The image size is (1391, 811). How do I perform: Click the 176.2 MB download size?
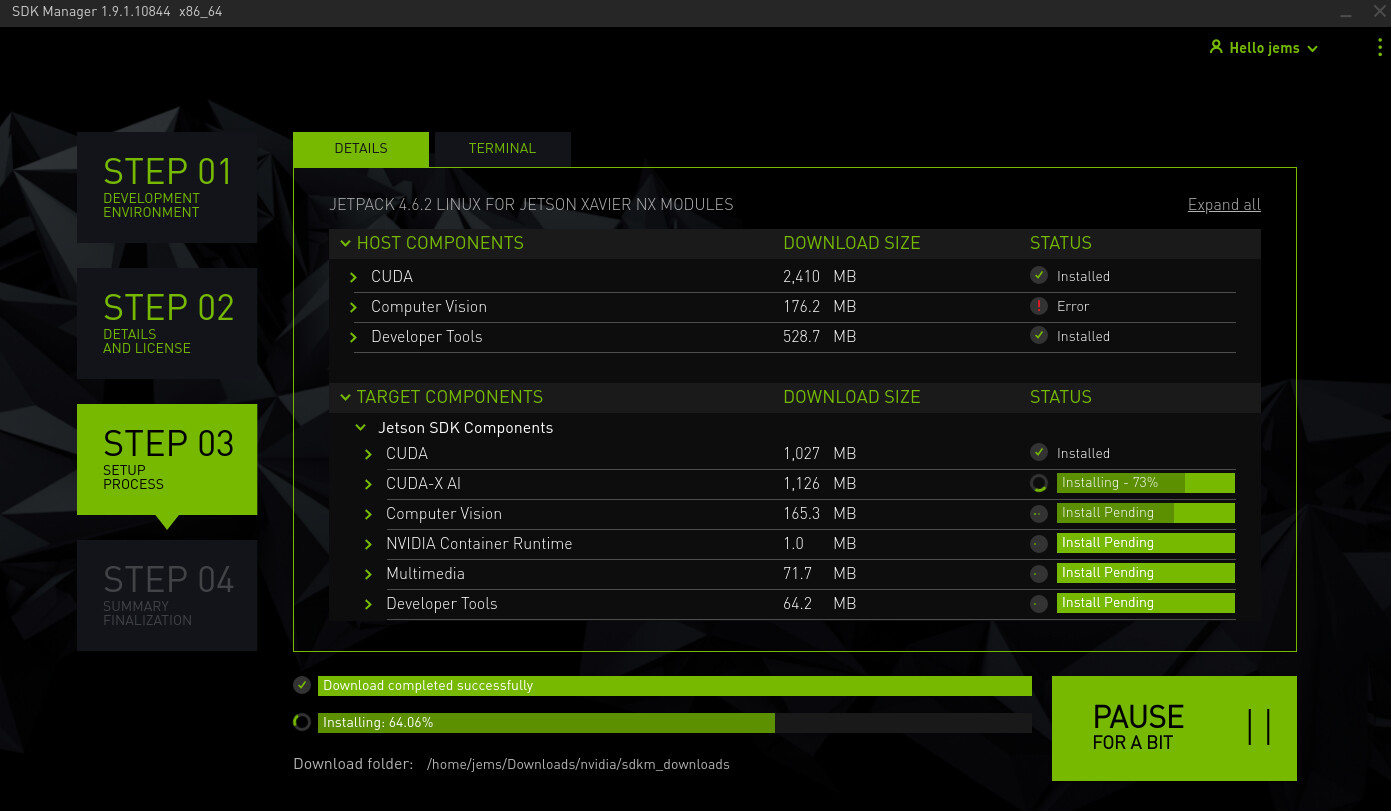coord(819,307)
